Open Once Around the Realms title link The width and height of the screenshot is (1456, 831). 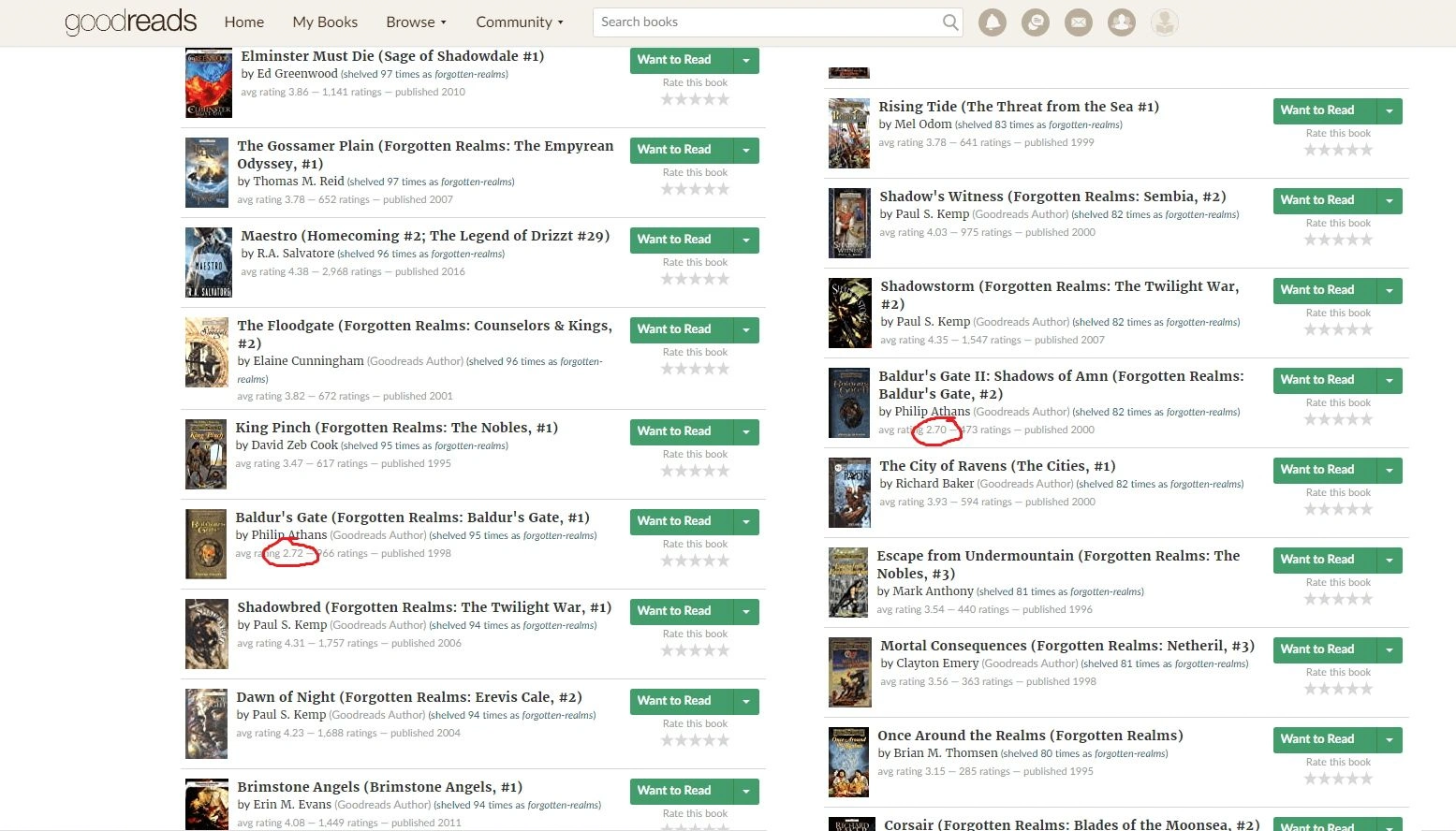coord(1031,736)
